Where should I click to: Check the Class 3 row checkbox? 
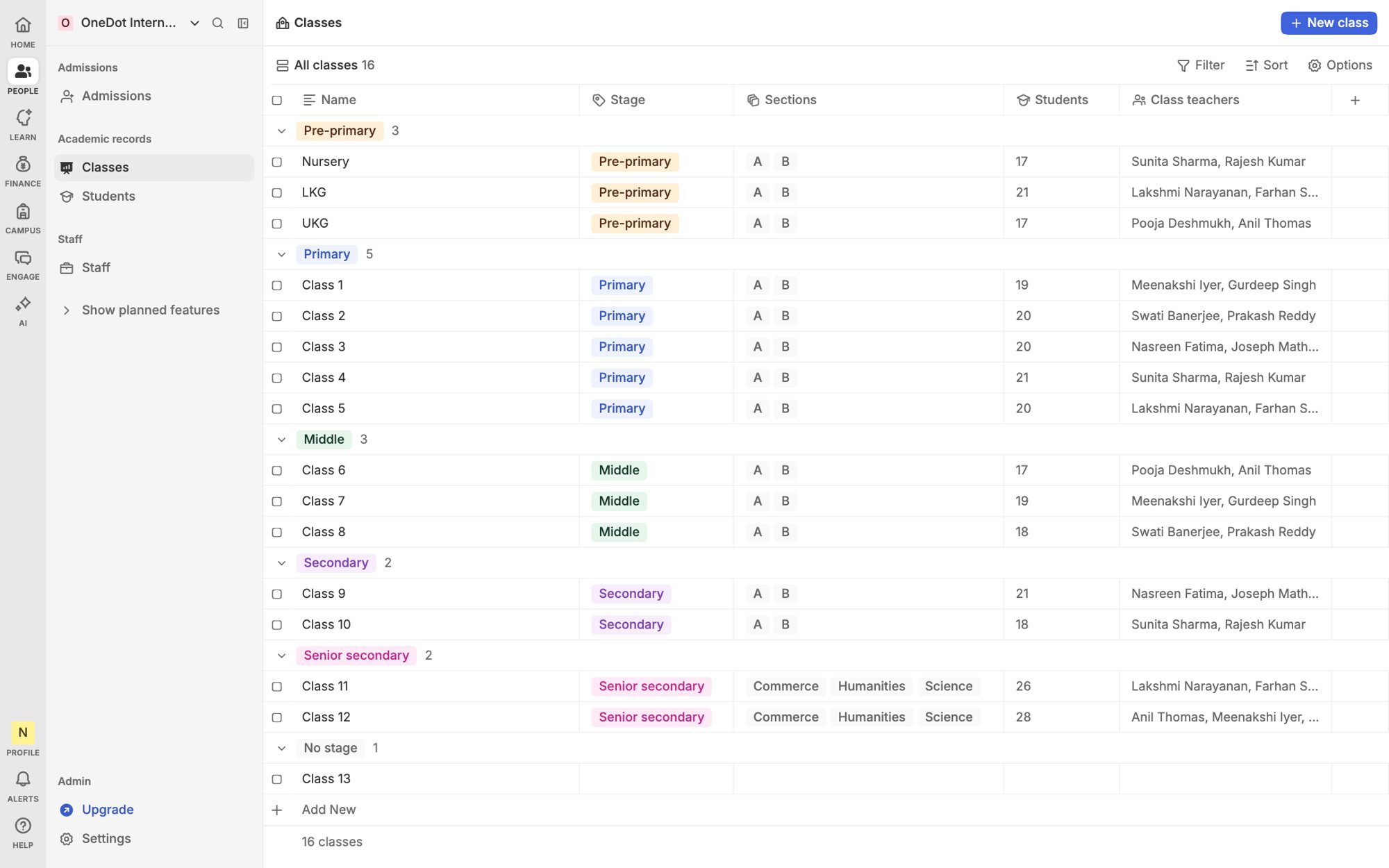click(277, 347)
